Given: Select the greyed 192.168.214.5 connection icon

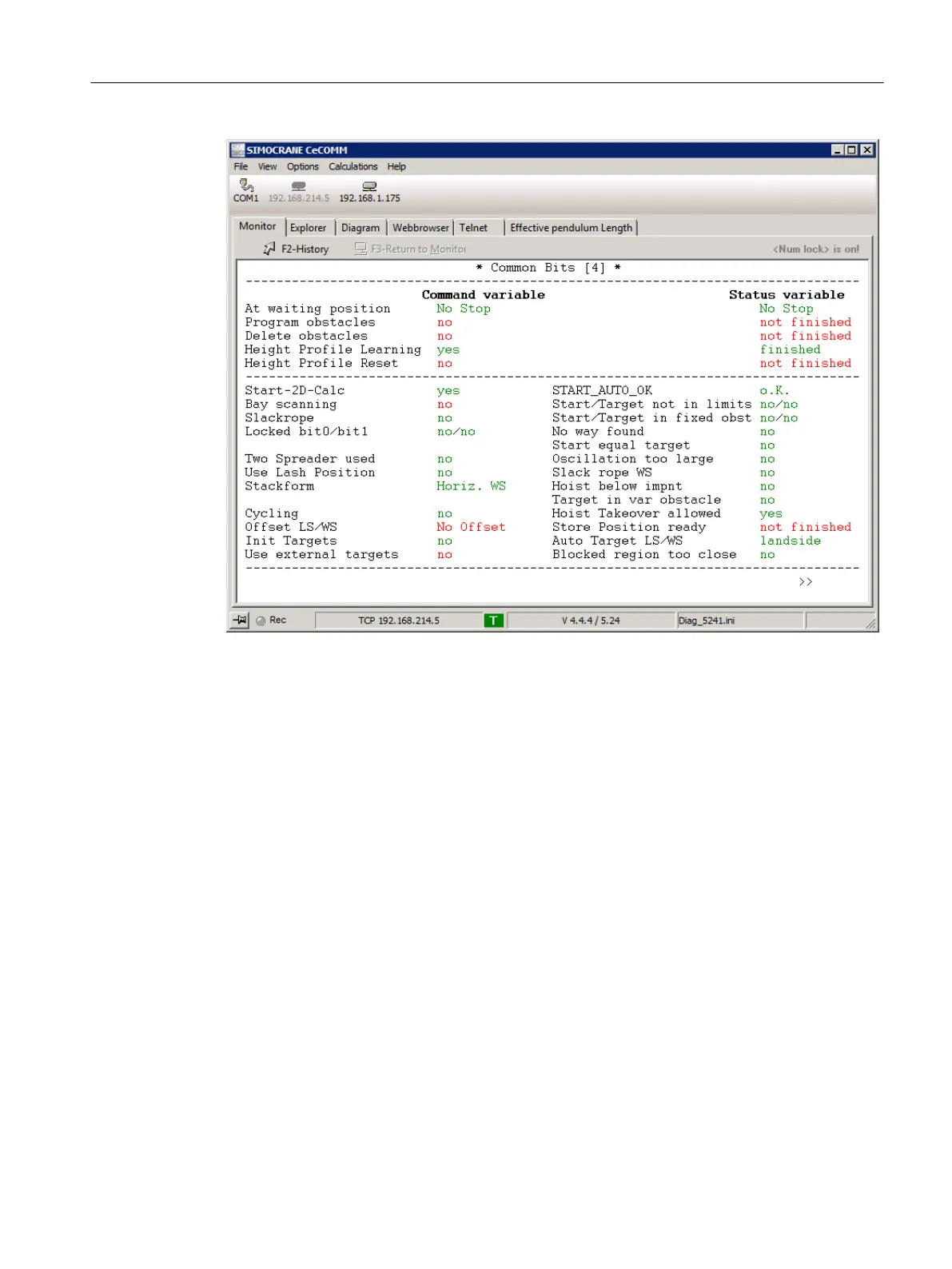Looking at the screenshot, I should pyautogui.click(x=298, y=186).
